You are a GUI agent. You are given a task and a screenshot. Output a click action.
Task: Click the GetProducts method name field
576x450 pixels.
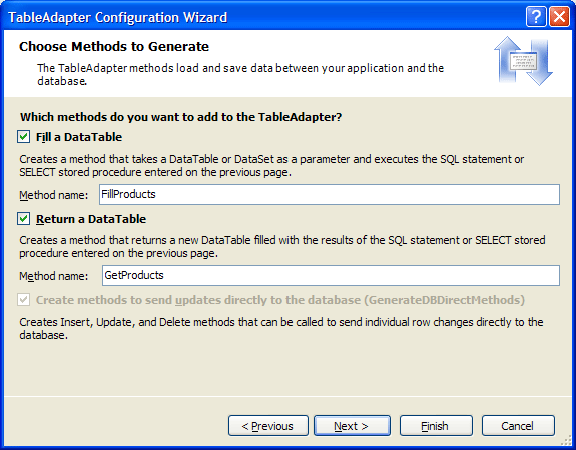coord(331,275)
